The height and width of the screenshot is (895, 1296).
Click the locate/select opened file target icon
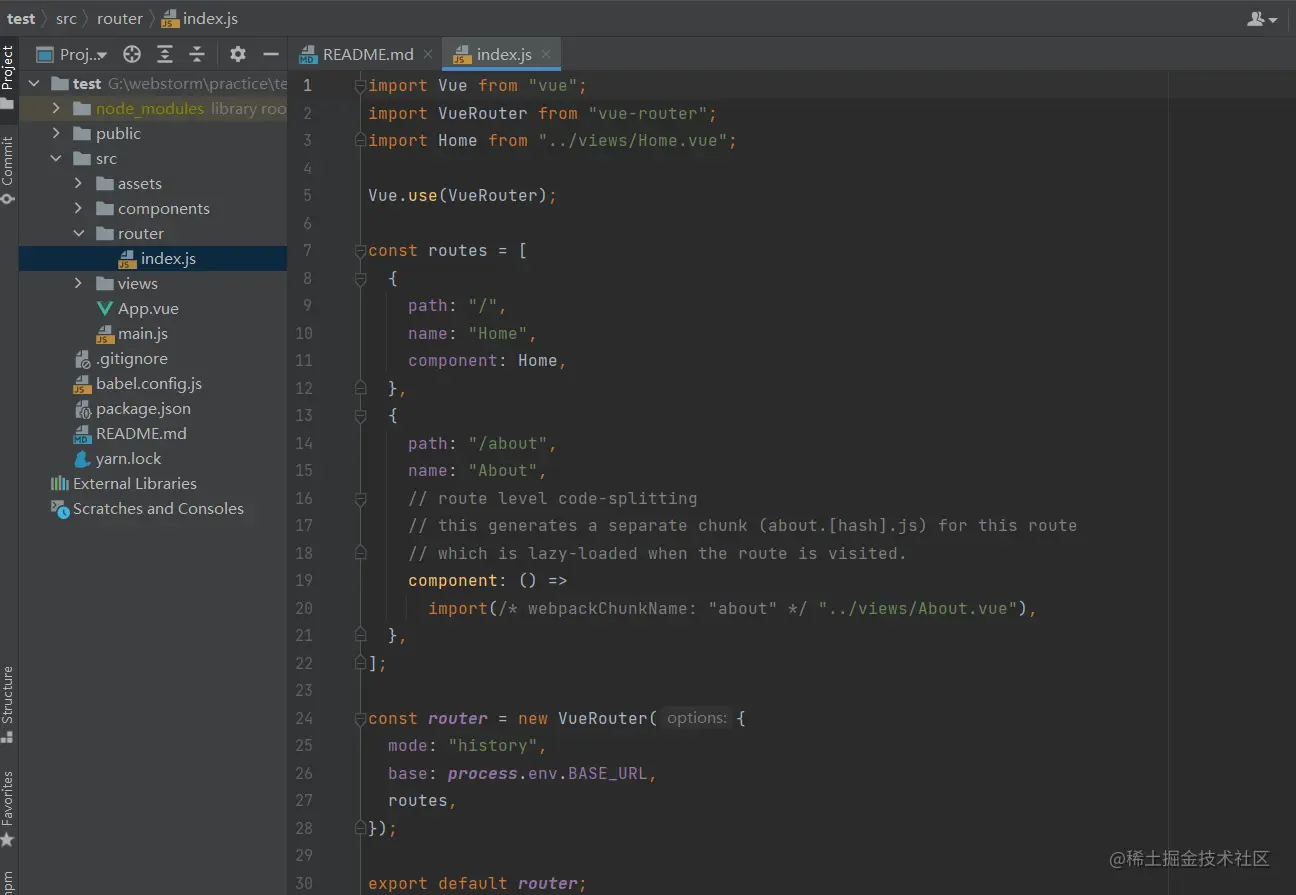point(132,54)
